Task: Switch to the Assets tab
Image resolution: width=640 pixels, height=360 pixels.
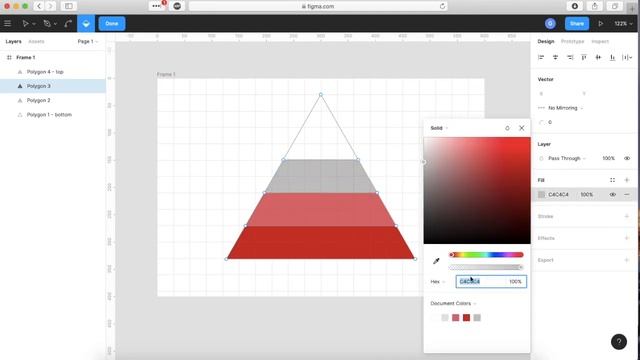Action: [36, 42]
